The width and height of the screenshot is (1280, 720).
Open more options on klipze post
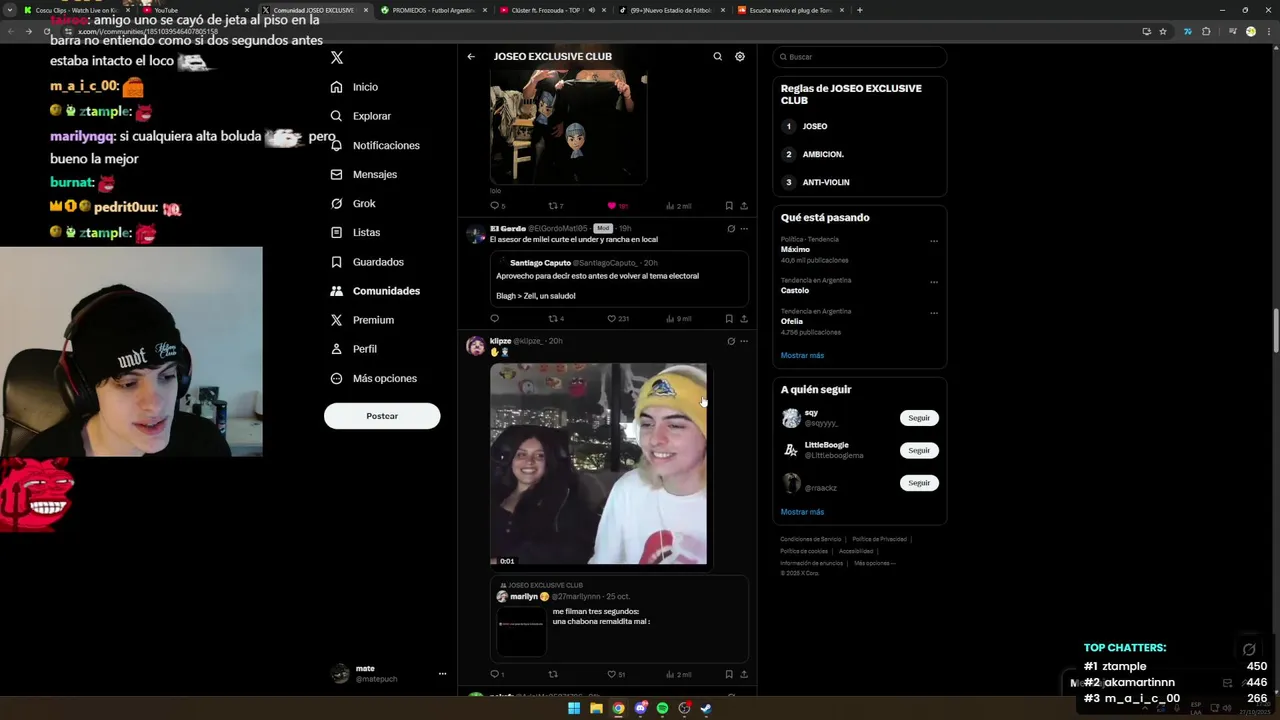[x=744, y=341]
